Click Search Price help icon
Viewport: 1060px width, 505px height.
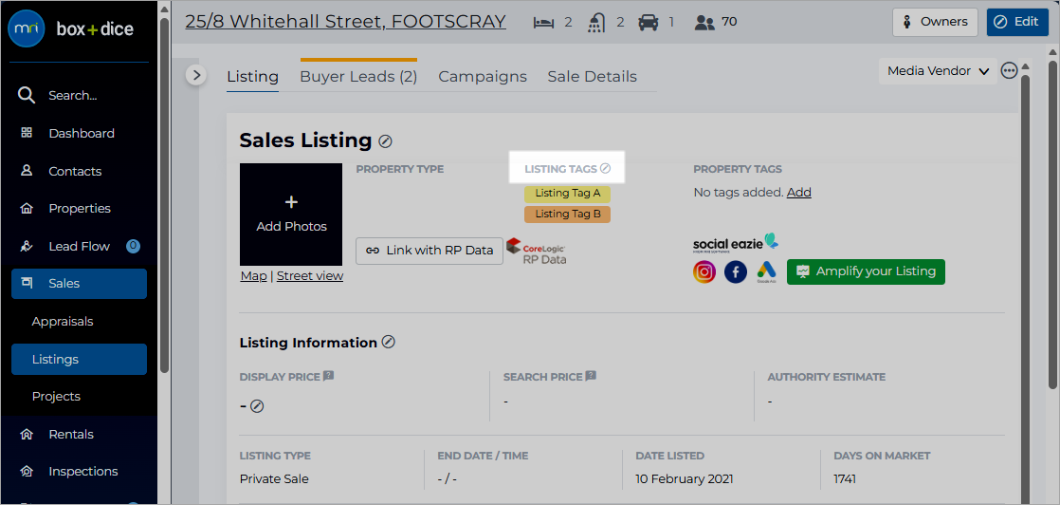pos(591,376)
